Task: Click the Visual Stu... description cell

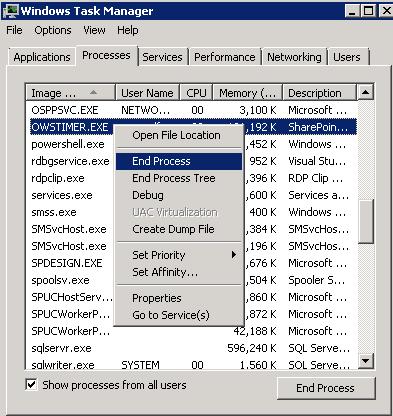Action: click(x=317, y=161)
